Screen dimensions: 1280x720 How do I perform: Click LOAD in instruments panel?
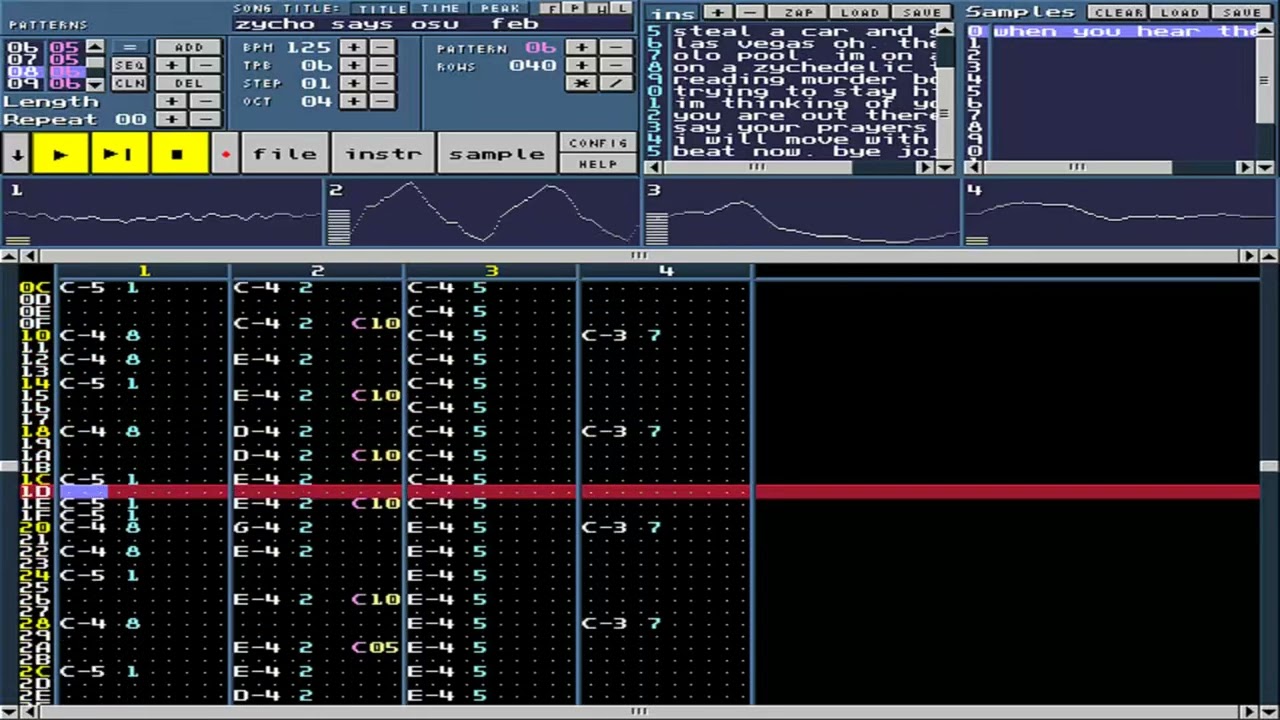pos(859,12)
